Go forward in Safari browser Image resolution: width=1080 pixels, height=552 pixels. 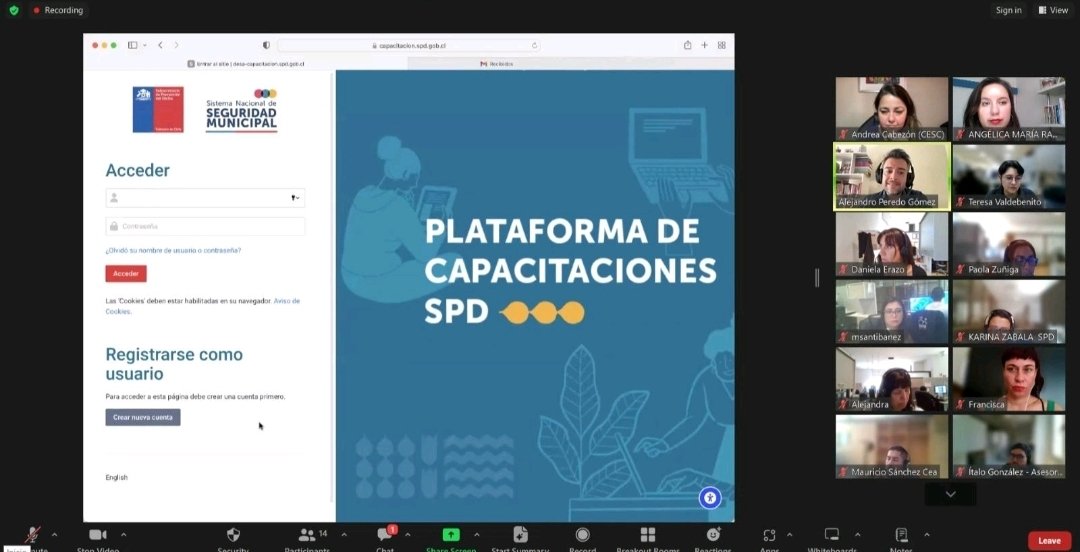(x=176, y=45)
